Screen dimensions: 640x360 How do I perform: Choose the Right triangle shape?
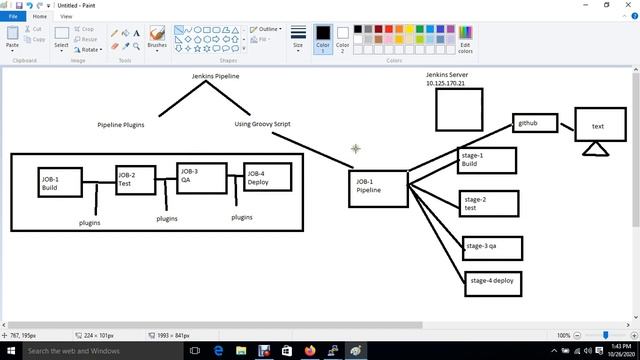[179, 39]
